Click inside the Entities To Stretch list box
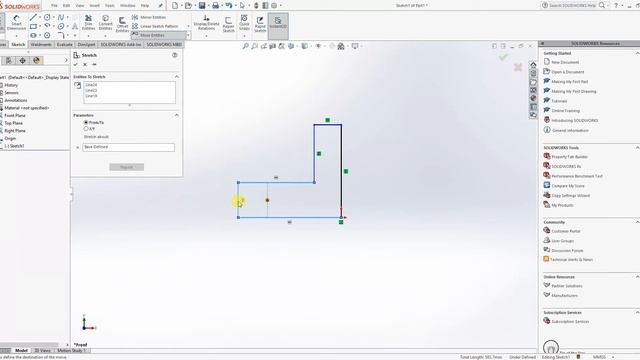 pyautogui.click(x=129, y=92)
